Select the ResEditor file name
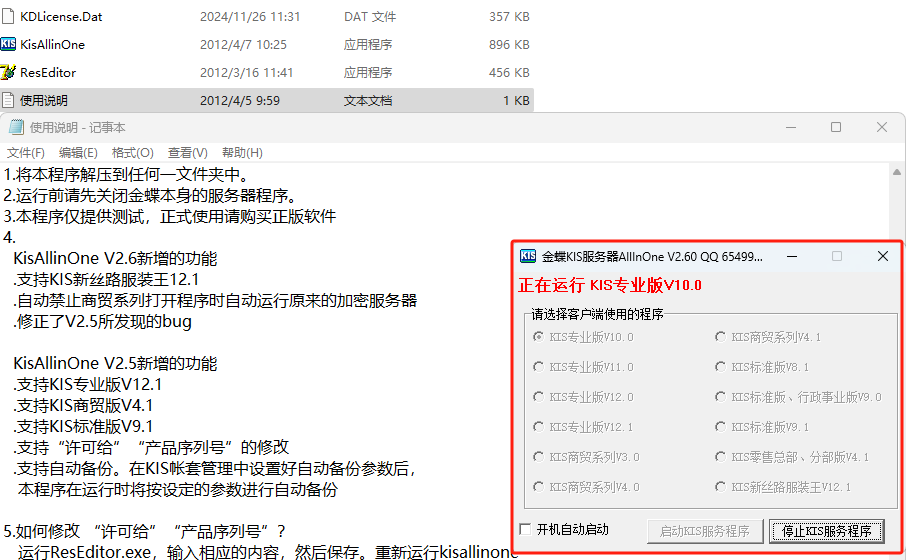The image size is (906, 560). pos(48,72)
